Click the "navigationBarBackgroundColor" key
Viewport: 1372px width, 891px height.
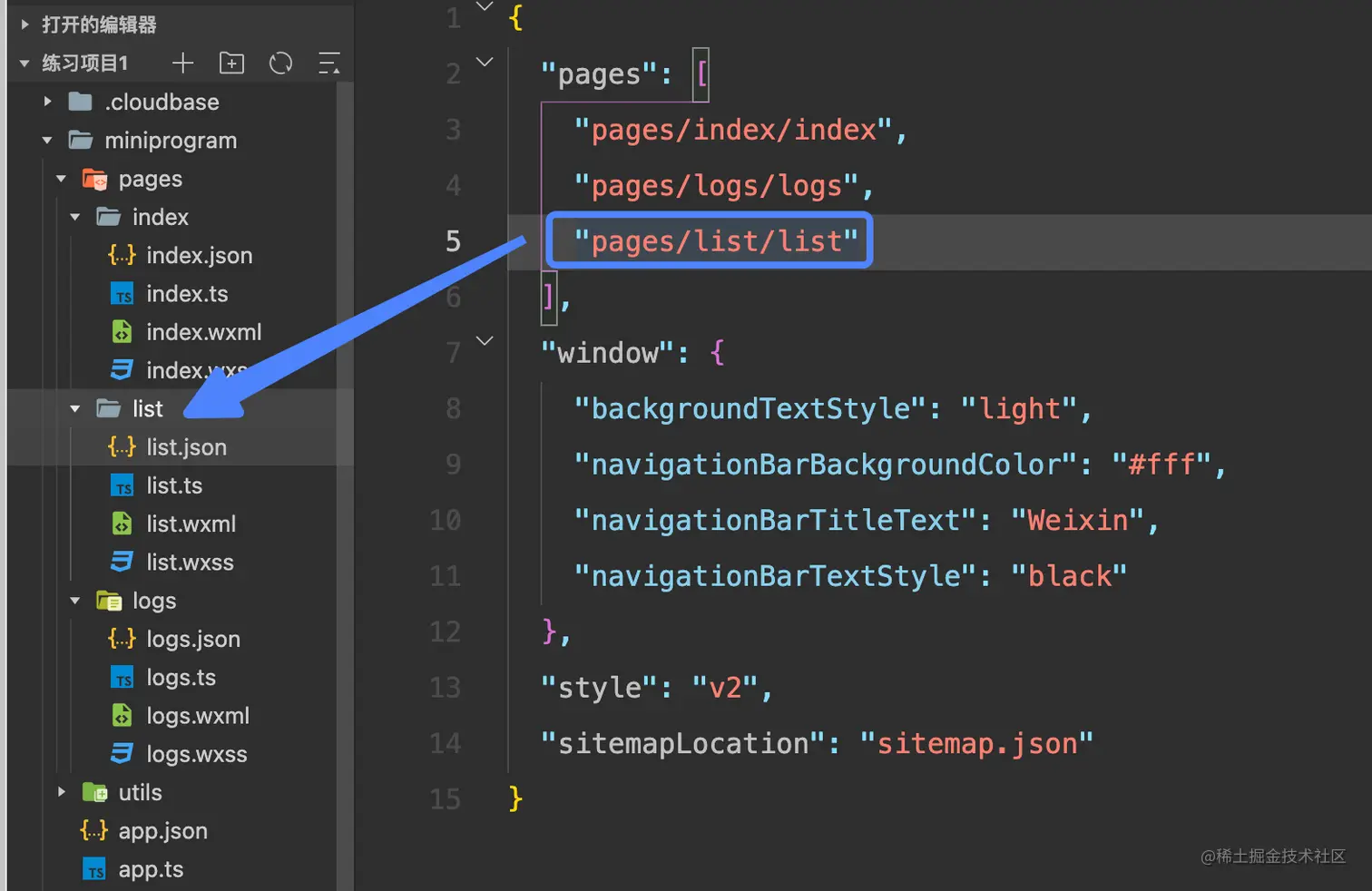tap(827, 465)
